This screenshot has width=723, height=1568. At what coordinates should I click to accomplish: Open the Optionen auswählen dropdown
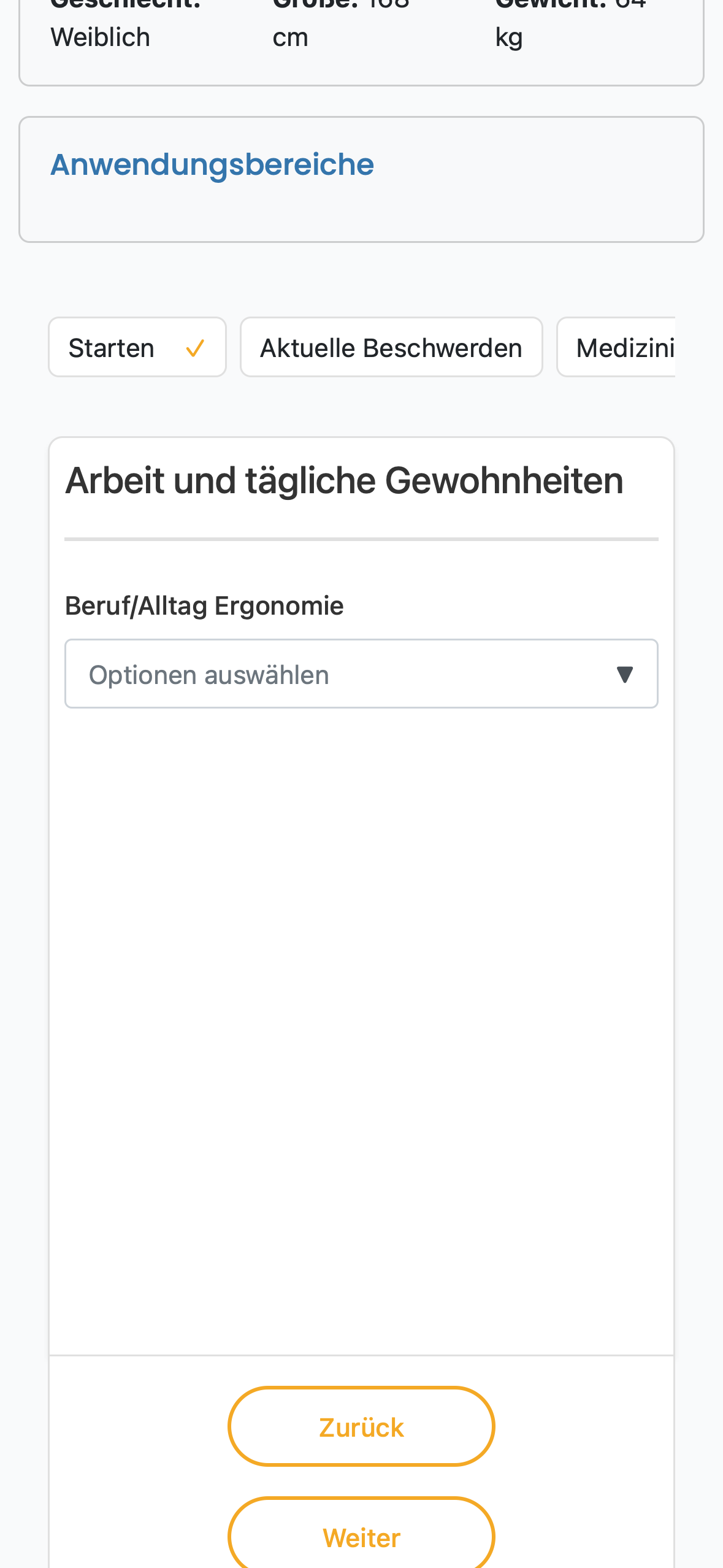[361, 674]
